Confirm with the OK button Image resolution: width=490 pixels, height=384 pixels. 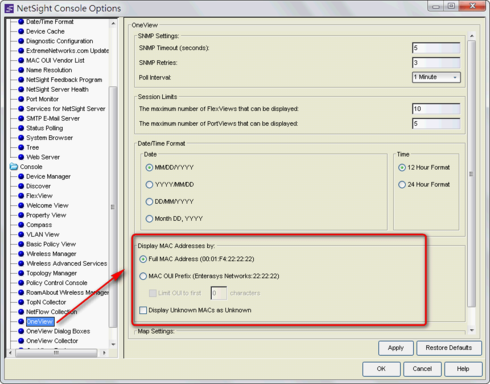tap(381, 369)
